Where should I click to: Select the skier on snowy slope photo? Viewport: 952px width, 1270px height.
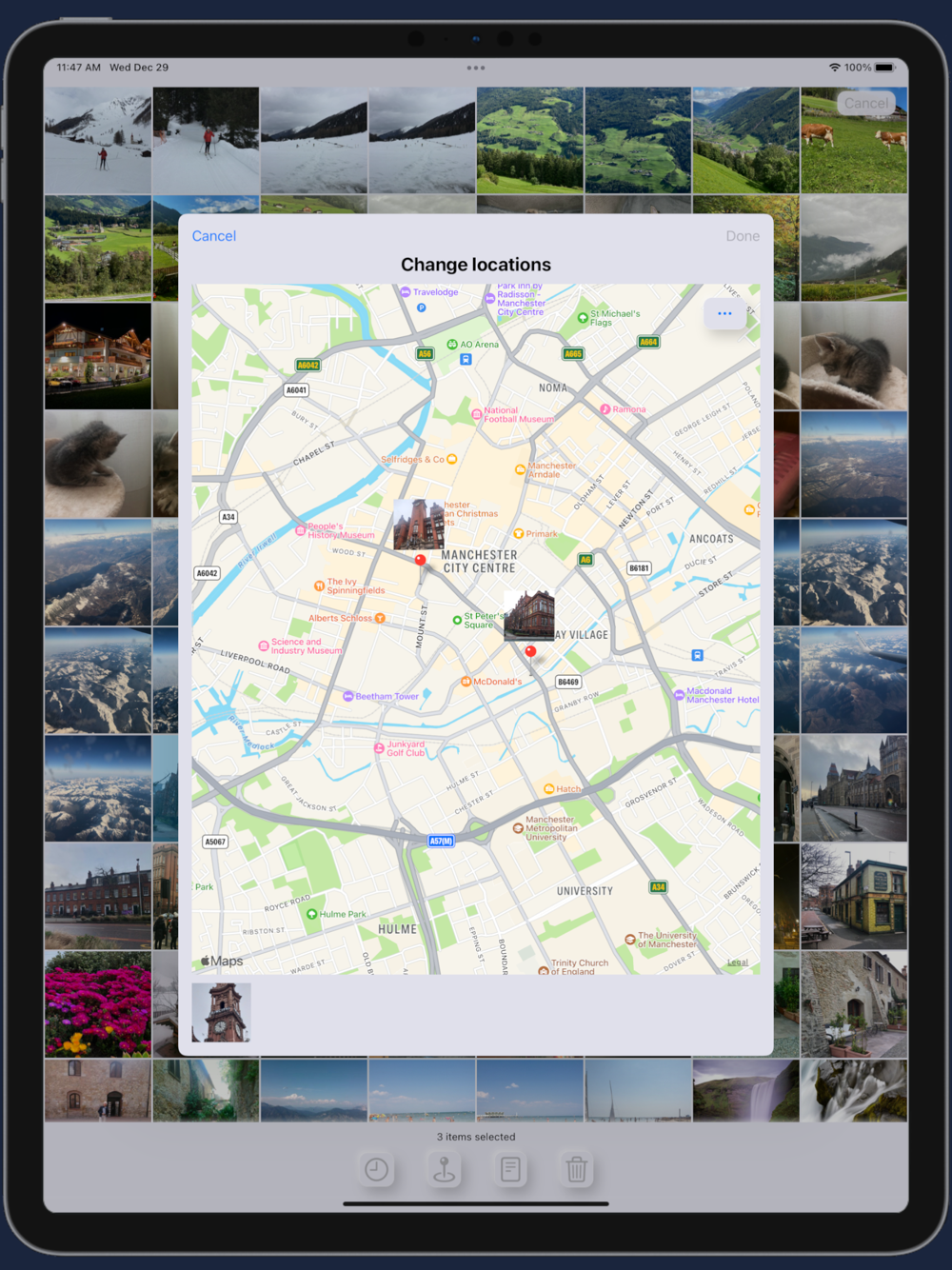click(98, 141)
